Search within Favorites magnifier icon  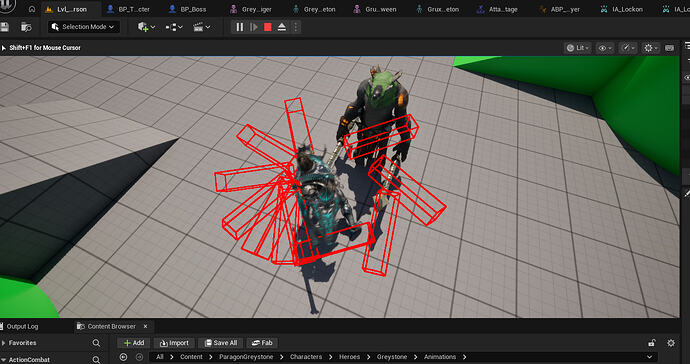(96, 343)
